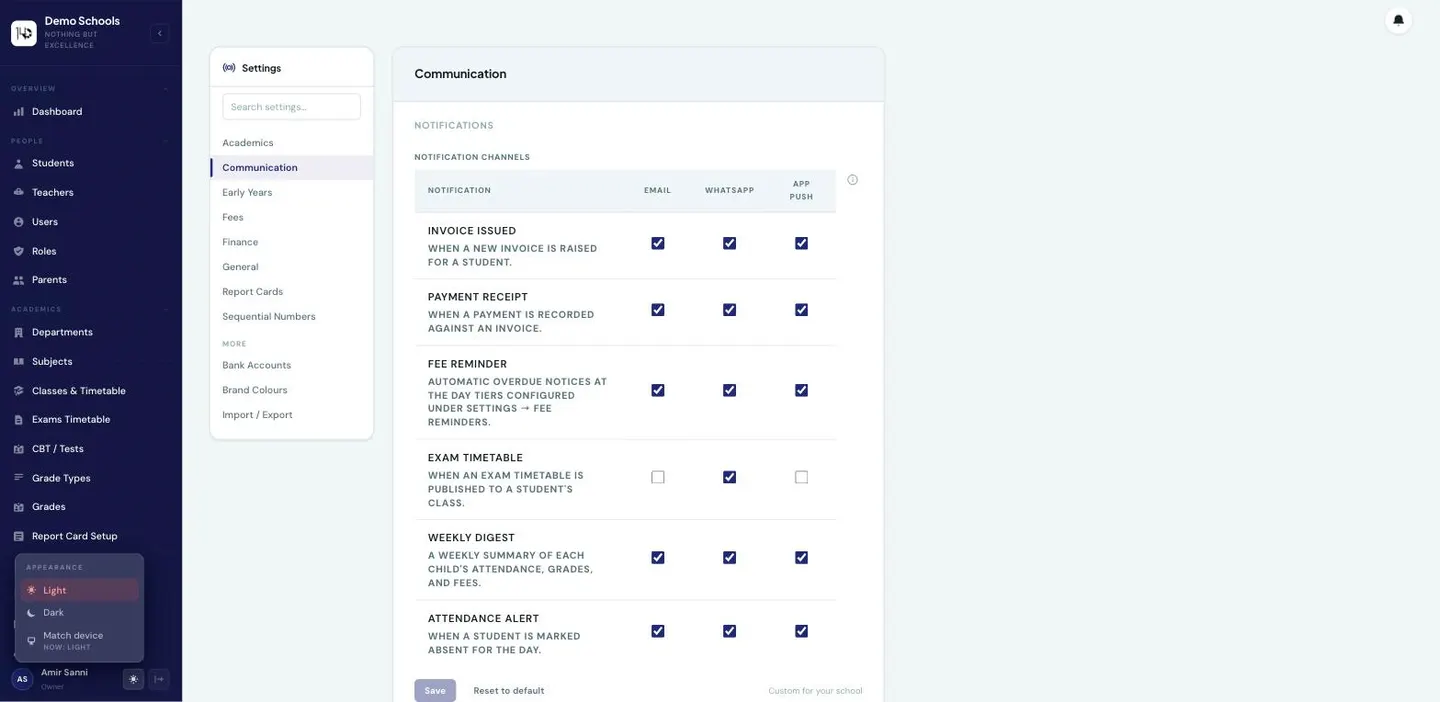Uncheck WhatsApp for Fee Reminder
This screenshot has height=702, width=1440.
[x=730, y=390]
